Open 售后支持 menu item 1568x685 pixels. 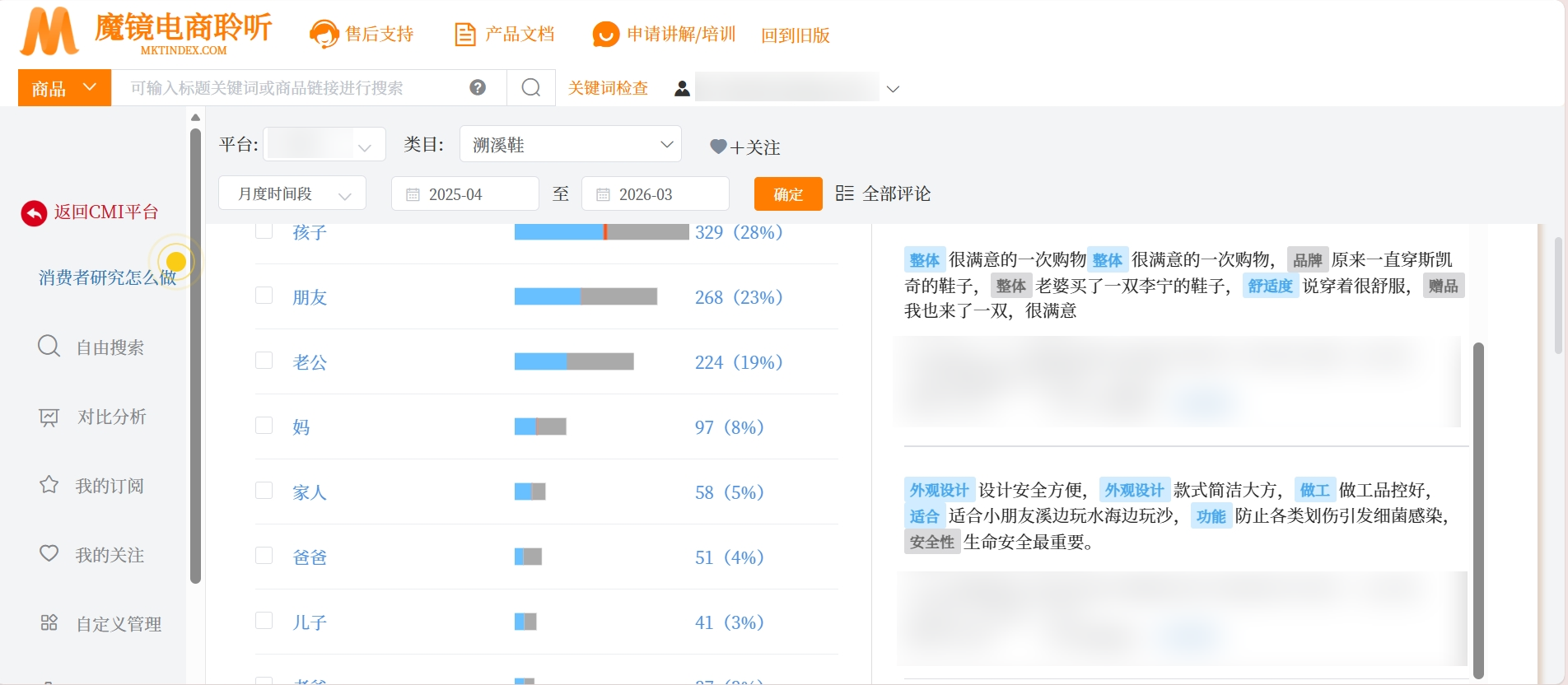point(379,35)
